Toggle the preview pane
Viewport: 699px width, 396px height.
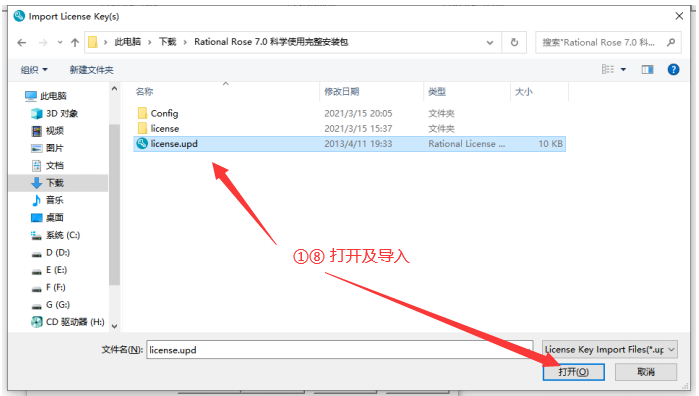[x=647, y=70]
